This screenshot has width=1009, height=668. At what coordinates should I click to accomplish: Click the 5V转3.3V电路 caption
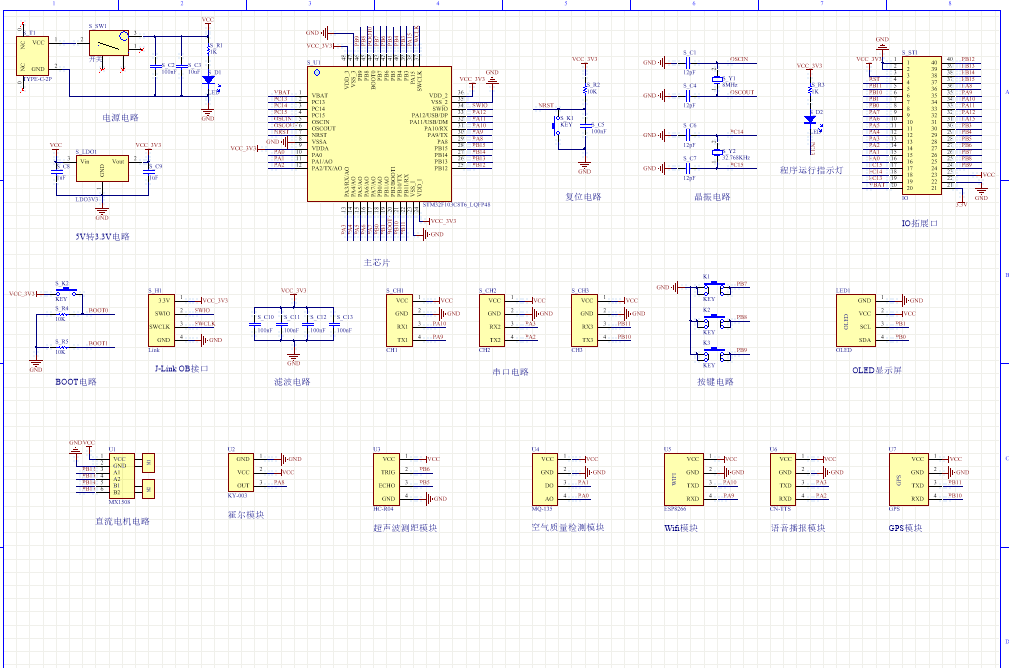click(102, 236)
